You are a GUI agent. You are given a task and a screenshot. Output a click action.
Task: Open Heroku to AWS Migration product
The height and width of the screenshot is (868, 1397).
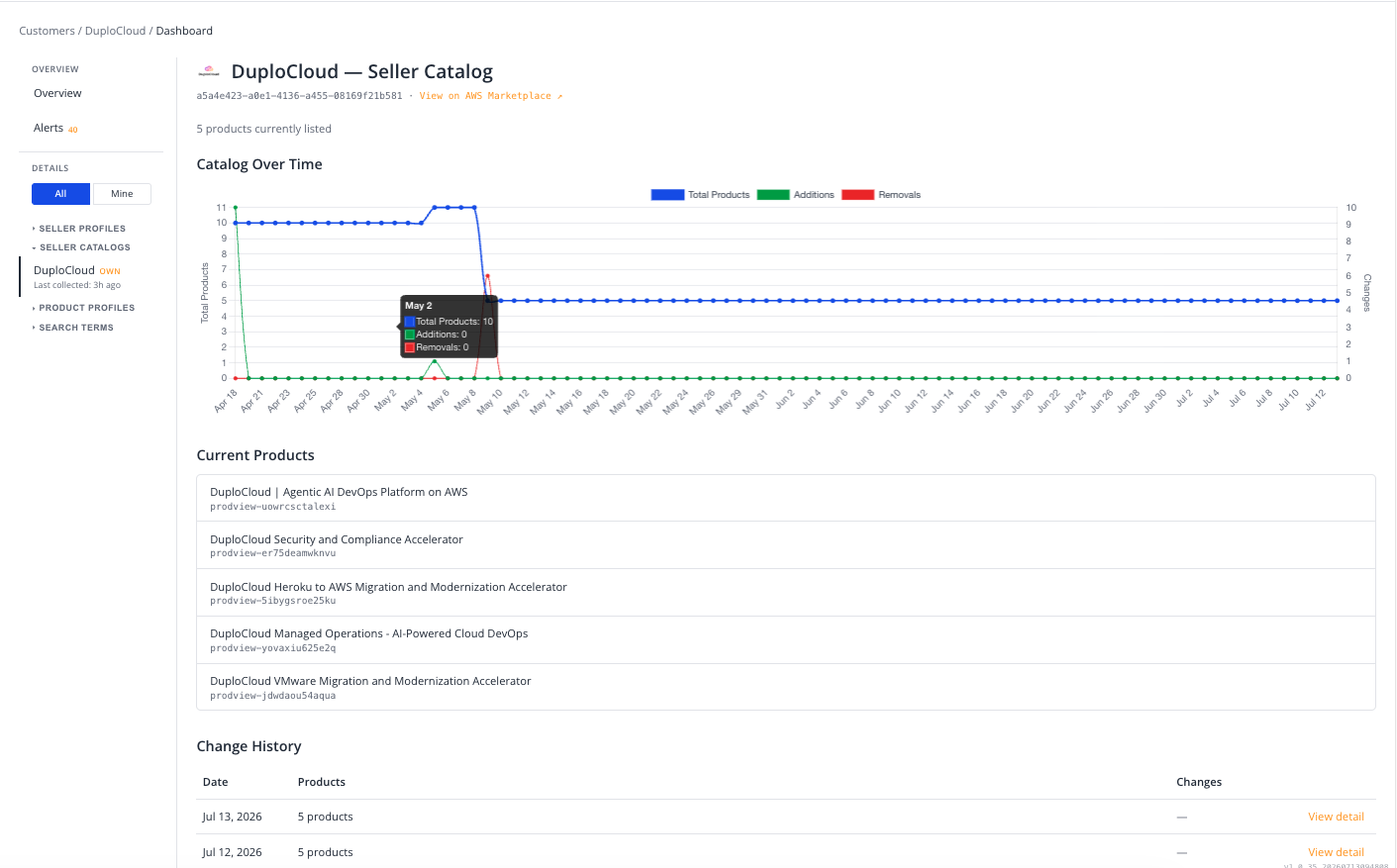[388, 587]
